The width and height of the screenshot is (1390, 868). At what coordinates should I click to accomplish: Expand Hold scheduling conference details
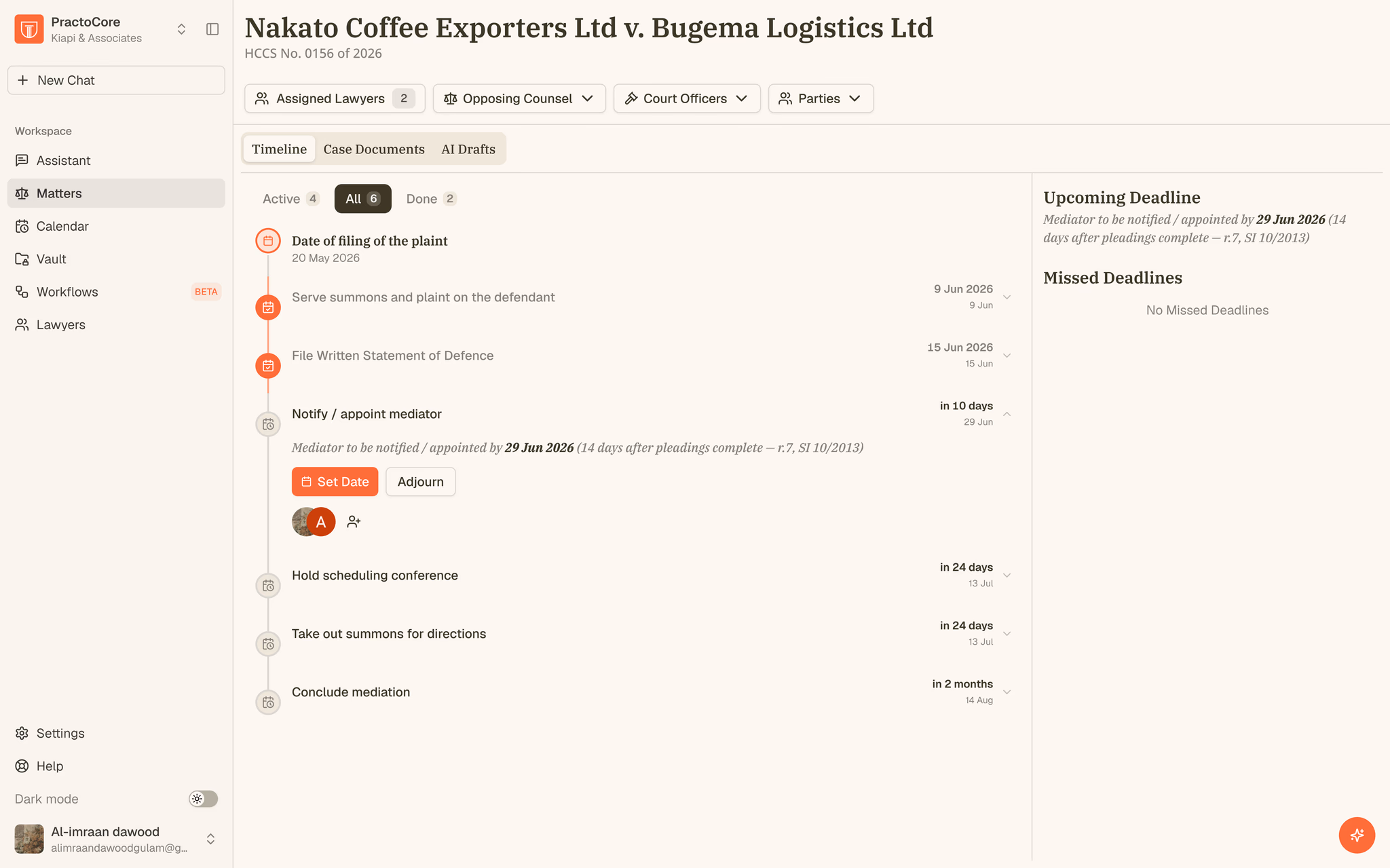click(1007, 575)
